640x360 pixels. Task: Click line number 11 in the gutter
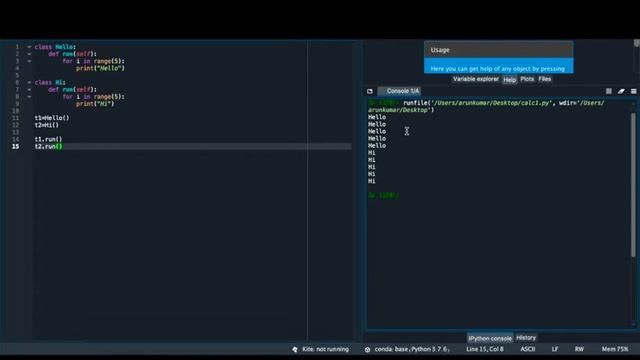point(16,118)
